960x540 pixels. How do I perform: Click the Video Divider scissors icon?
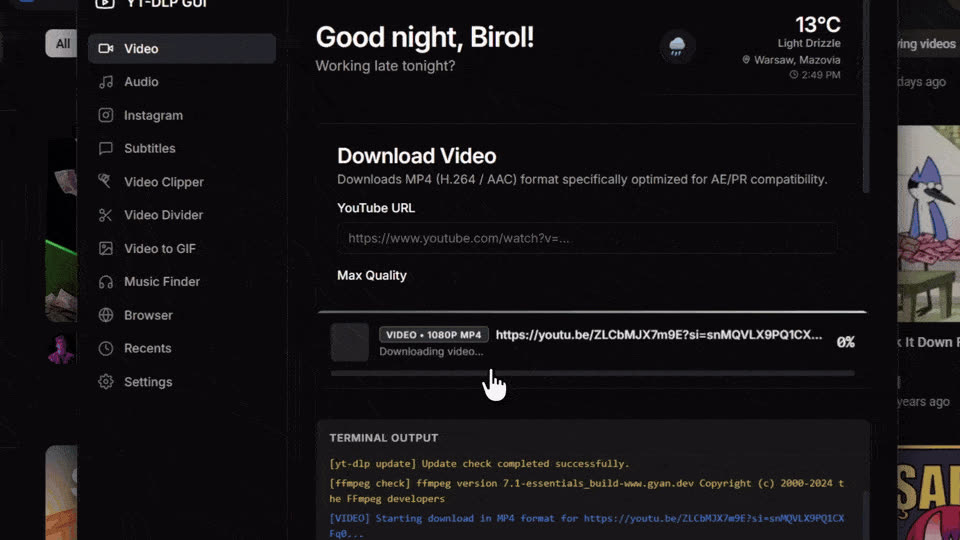[x=106, y=215]
